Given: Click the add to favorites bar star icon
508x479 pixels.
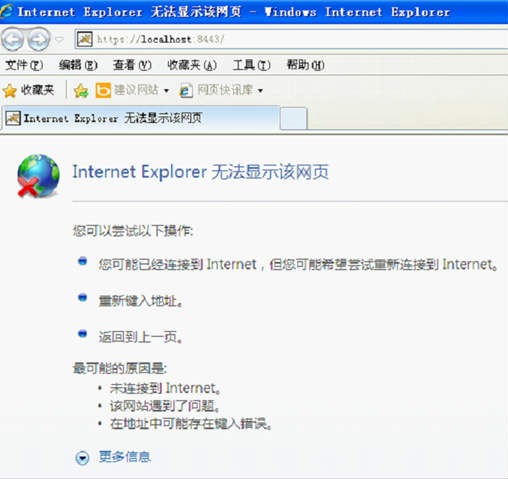Looking at the screenshot, I should coord(81,90).
